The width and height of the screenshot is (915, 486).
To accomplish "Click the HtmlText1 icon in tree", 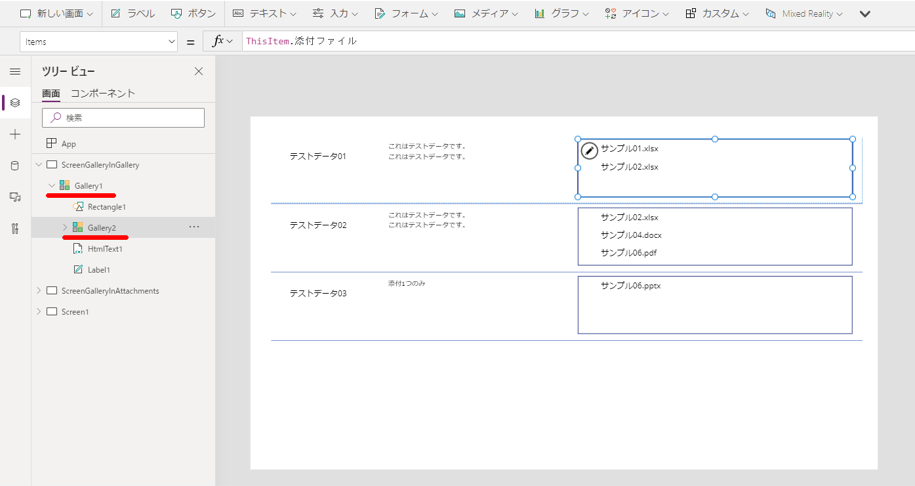I will click(x=78, y=249).
